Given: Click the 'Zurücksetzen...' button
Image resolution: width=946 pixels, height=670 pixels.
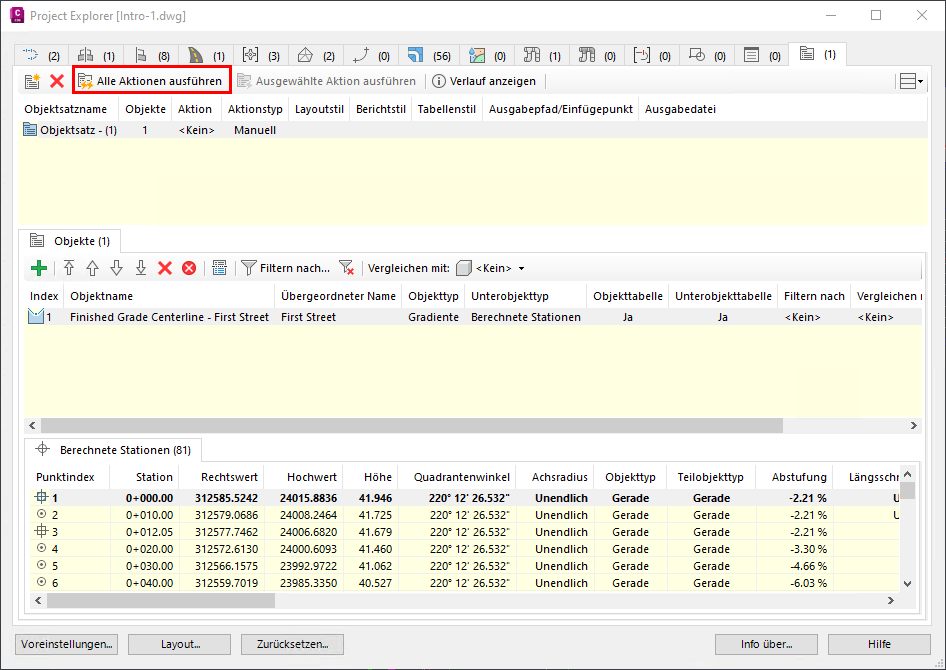Looking at the screenshot, I should (293, 644).
